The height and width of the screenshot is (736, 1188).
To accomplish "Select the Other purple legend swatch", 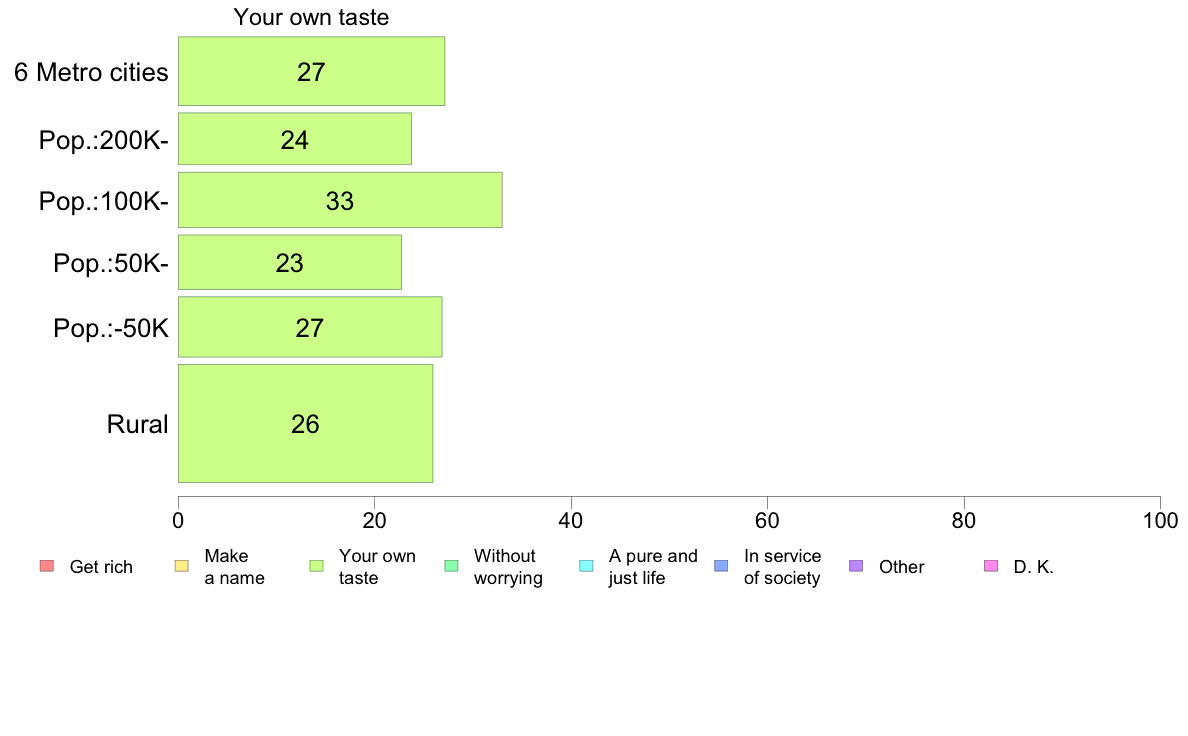I will (x=856, y=566).
